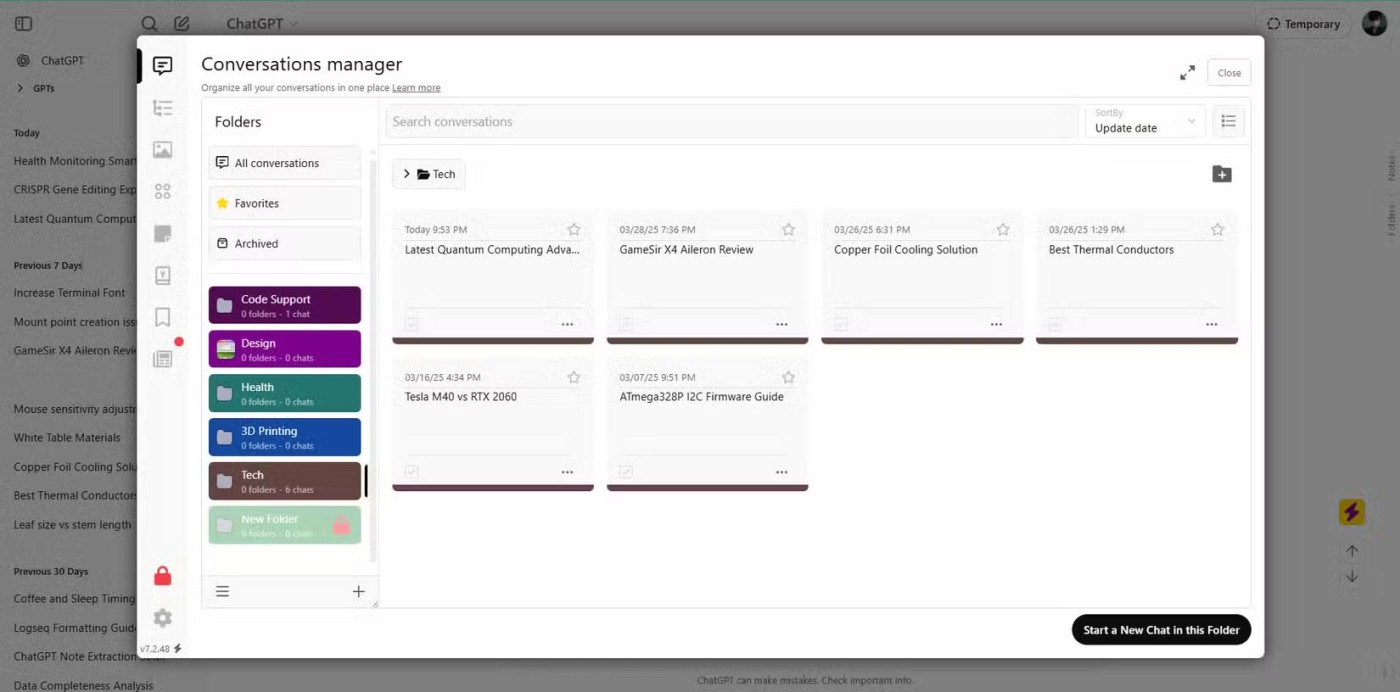Select All conversations in Folders panel

[x=284, y=163]
